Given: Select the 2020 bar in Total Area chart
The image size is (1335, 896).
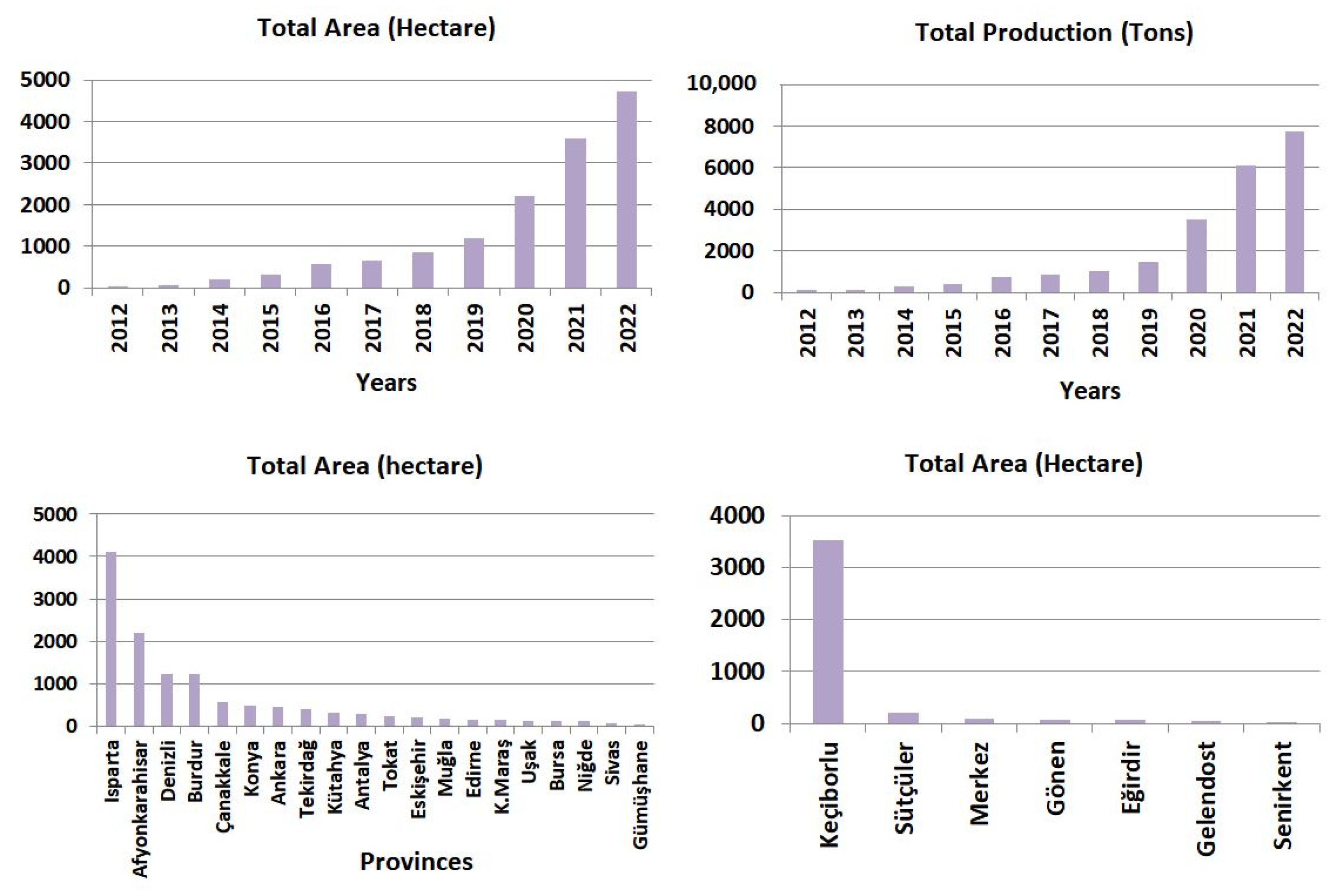Looking at the screenshot, I should point(524,242).
